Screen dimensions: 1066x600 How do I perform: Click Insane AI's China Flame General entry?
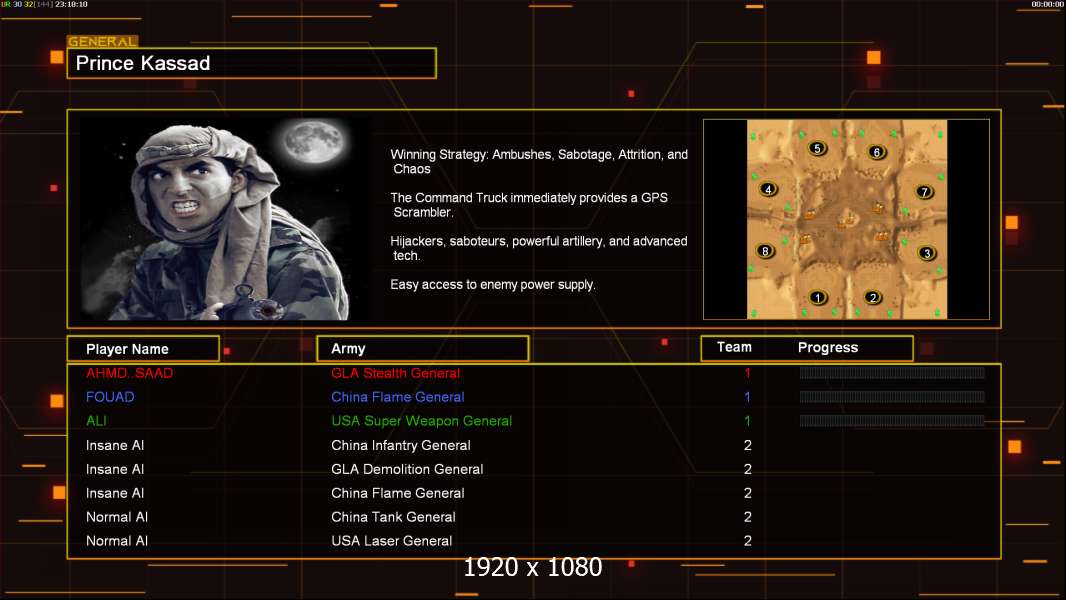tap(398, 493)
